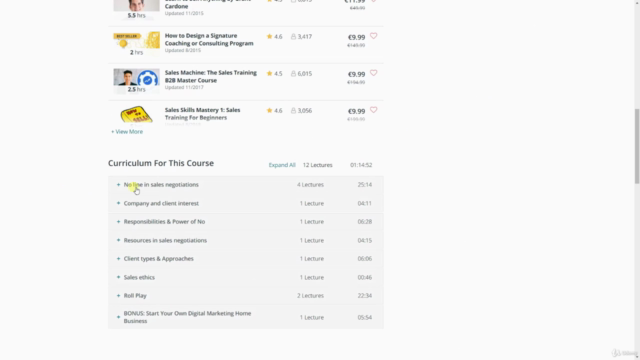Open Client types & Approaches section
Image resolution: width=640 pixels, height=360 pixels.
coord(246,259)
